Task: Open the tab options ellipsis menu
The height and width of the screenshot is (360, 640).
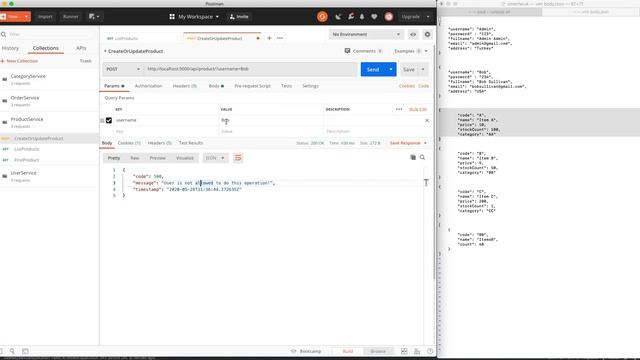Action: [x=280, y=38]
